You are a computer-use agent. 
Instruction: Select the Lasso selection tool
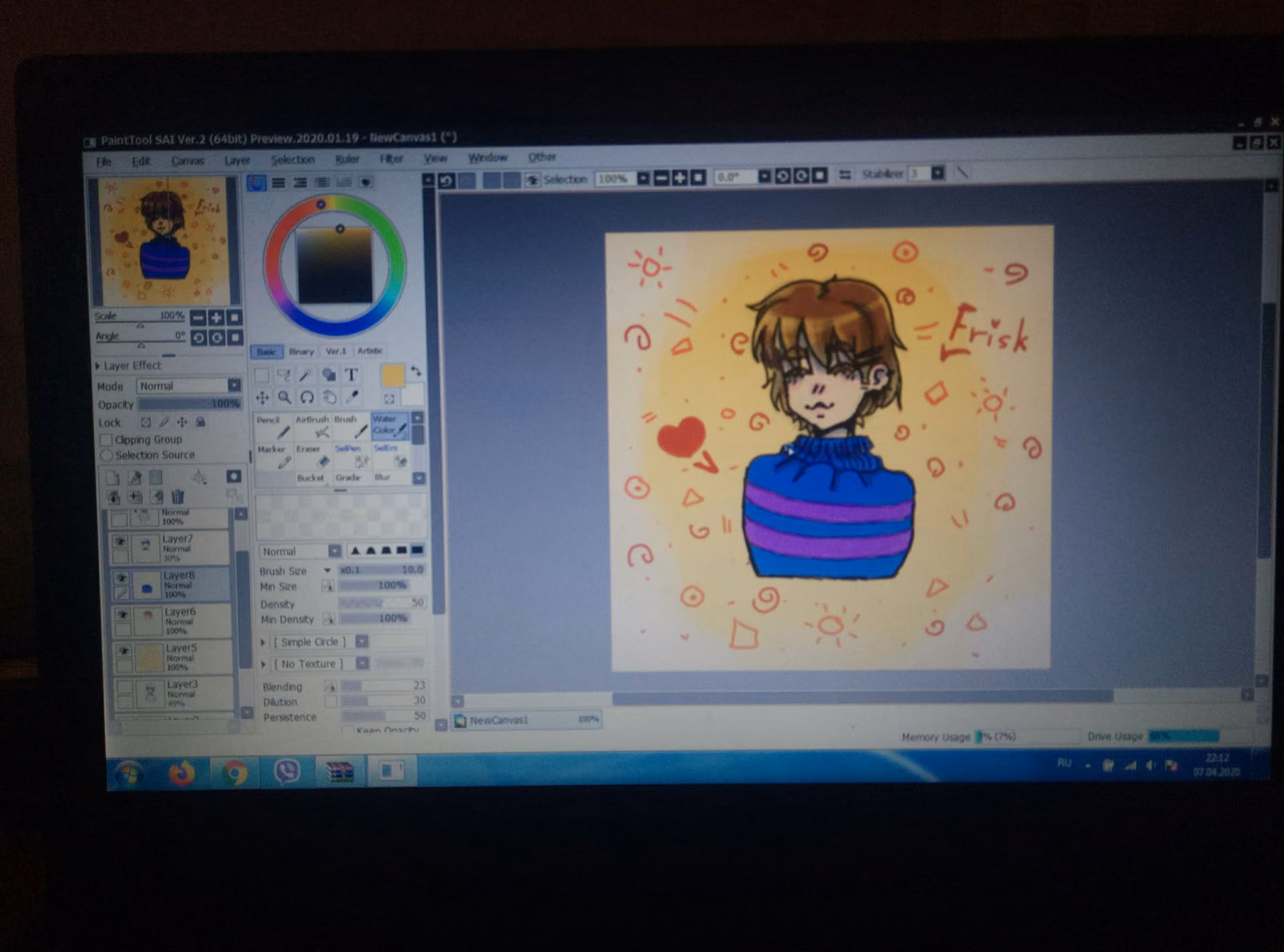(x=284, y=375)
